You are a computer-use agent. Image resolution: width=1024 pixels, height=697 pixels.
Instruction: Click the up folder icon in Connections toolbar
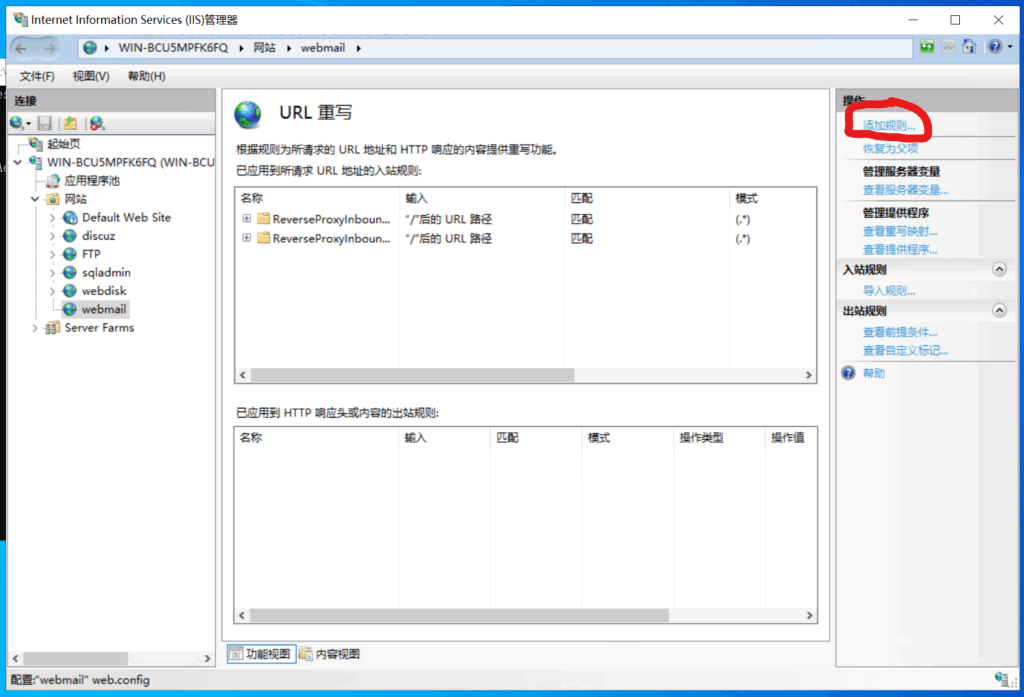coord(70,123)
